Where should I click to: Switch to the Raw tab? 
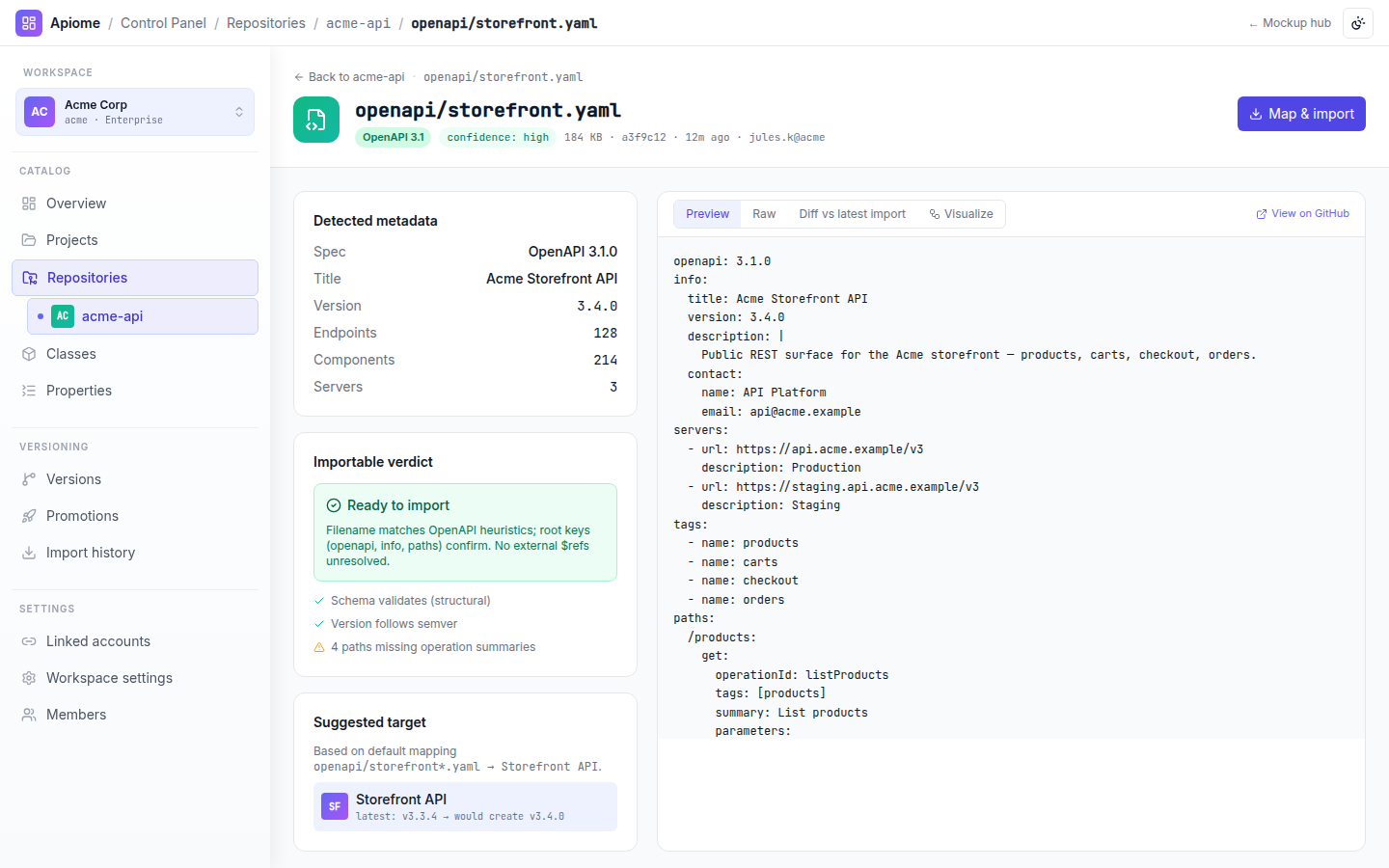click(764, 214)
